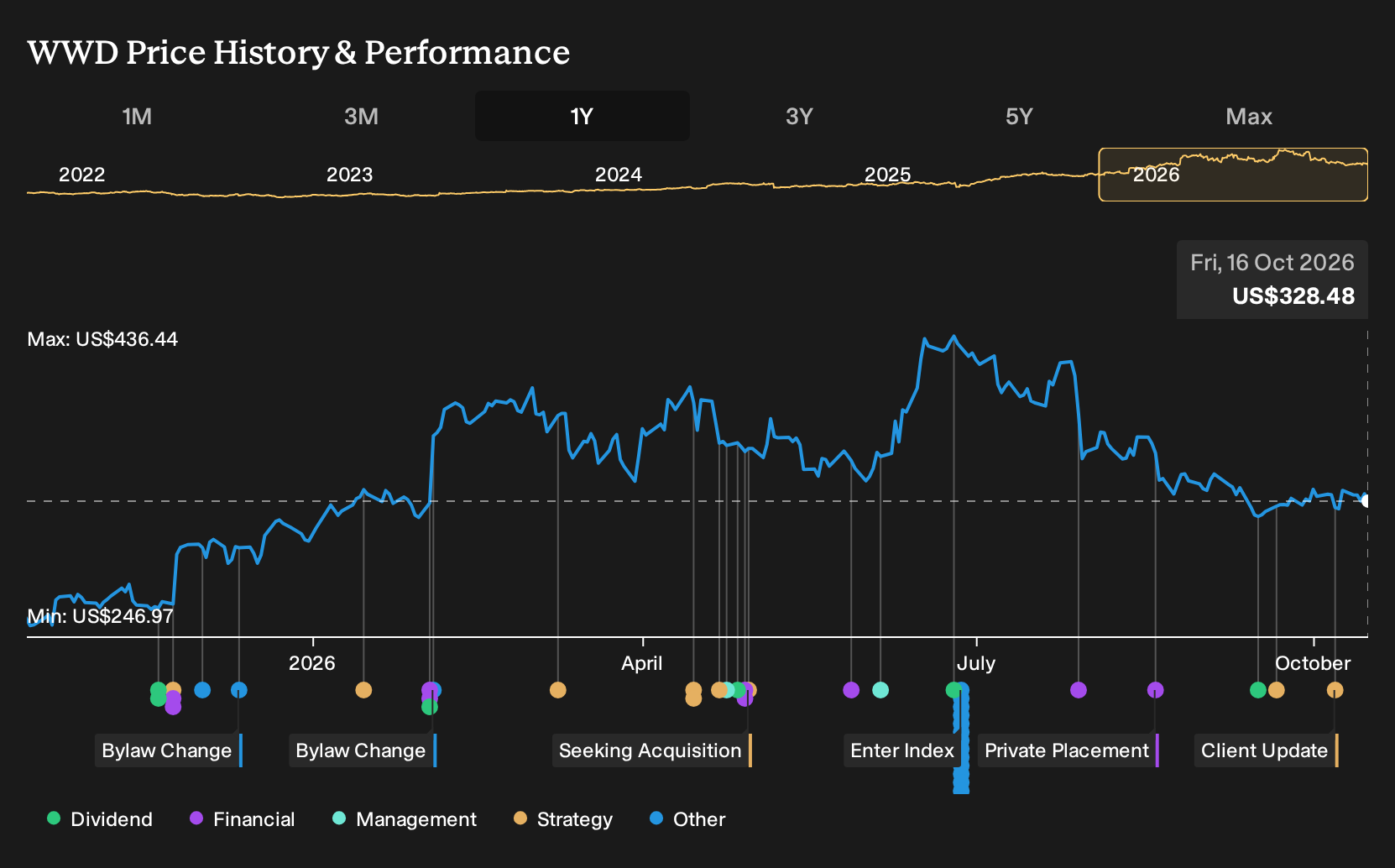Select the Max time range tab
Screen dimensions: 1395x868
1249,116
